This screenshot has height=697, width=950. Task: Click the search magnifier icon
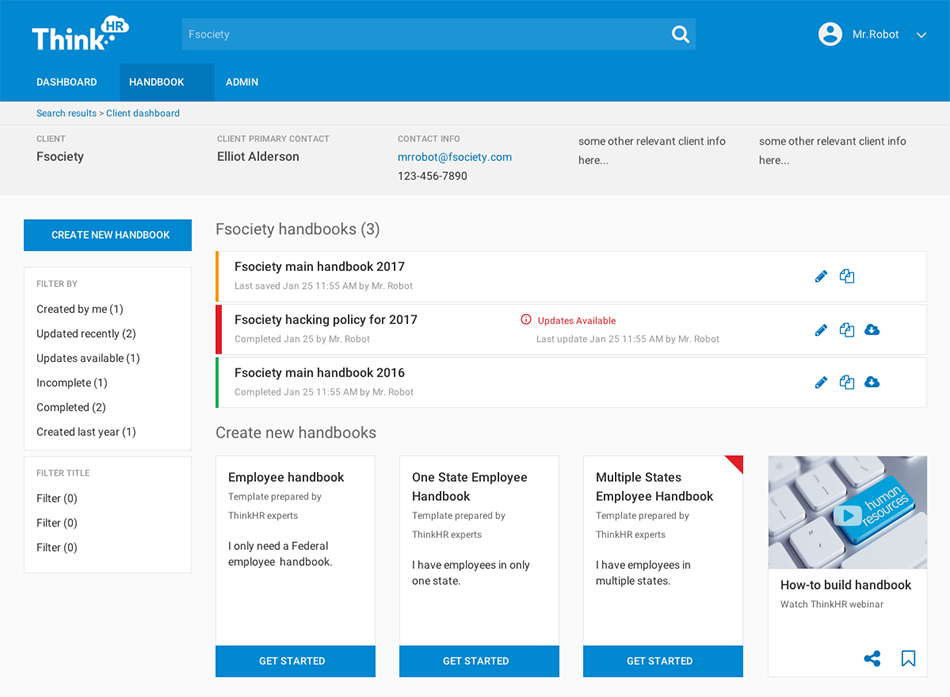680,34
